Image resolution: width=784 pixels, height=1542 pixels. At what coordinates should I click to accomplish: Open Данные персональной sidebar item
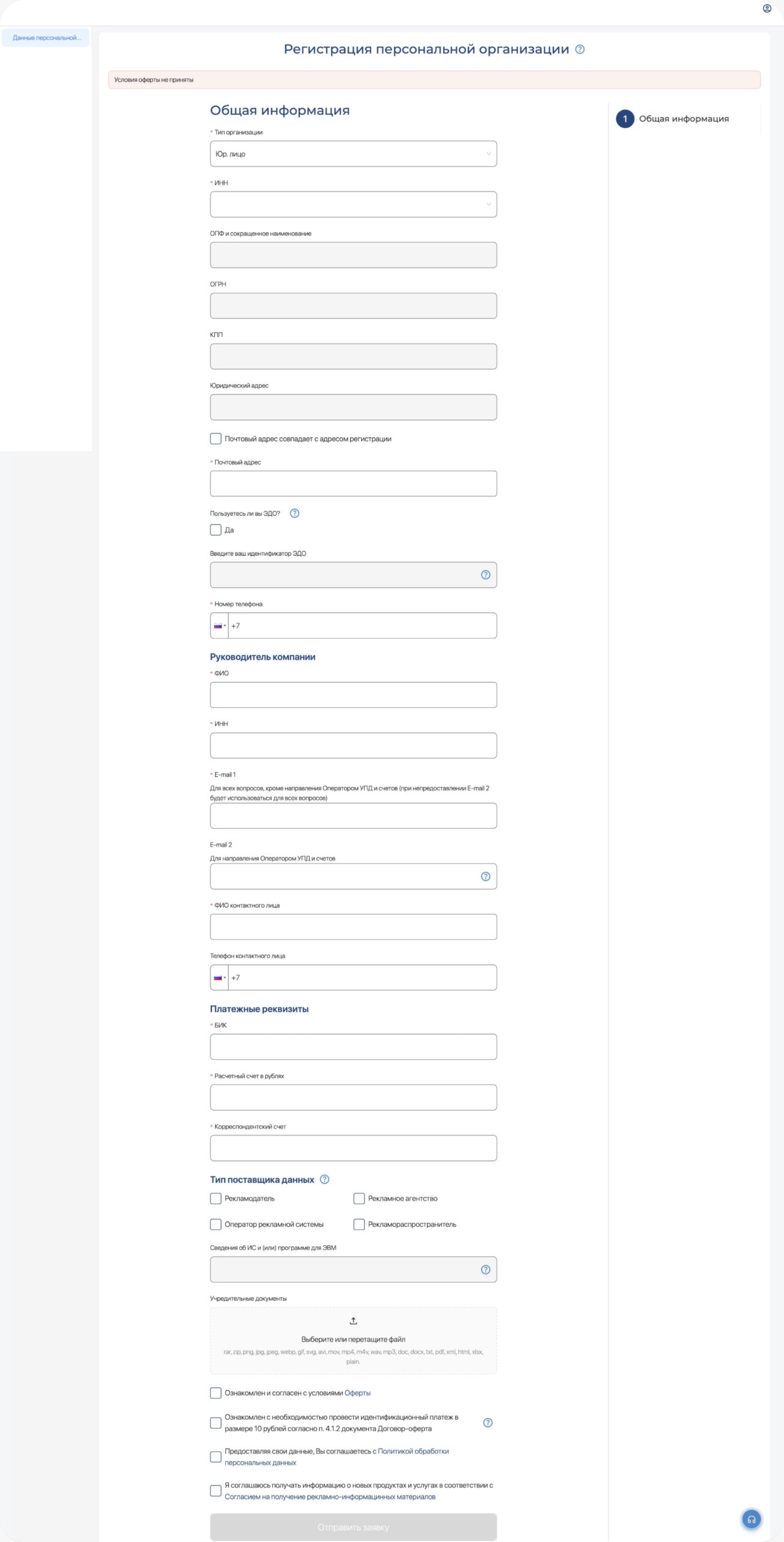point(46,38)
